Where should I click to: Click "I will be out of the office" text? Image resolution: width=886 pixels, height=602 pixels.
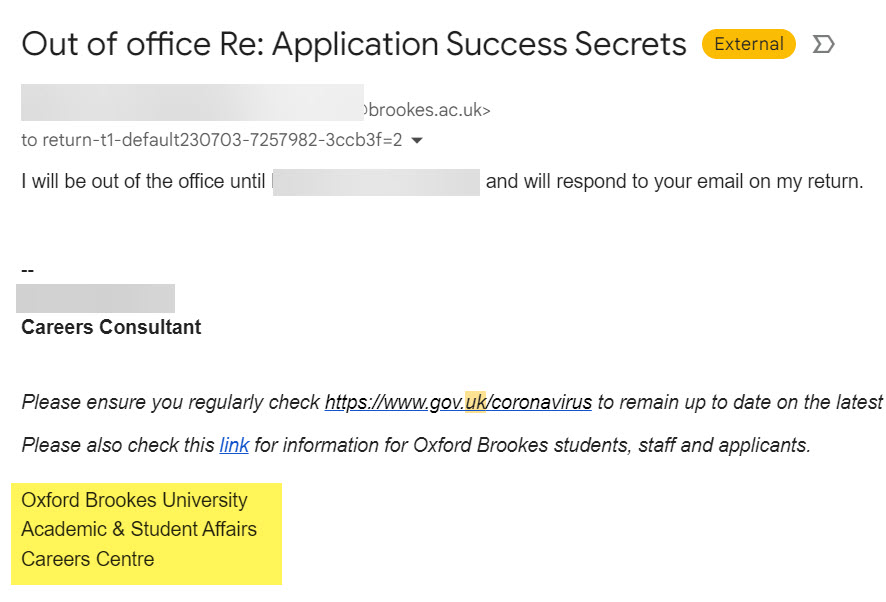143,183
